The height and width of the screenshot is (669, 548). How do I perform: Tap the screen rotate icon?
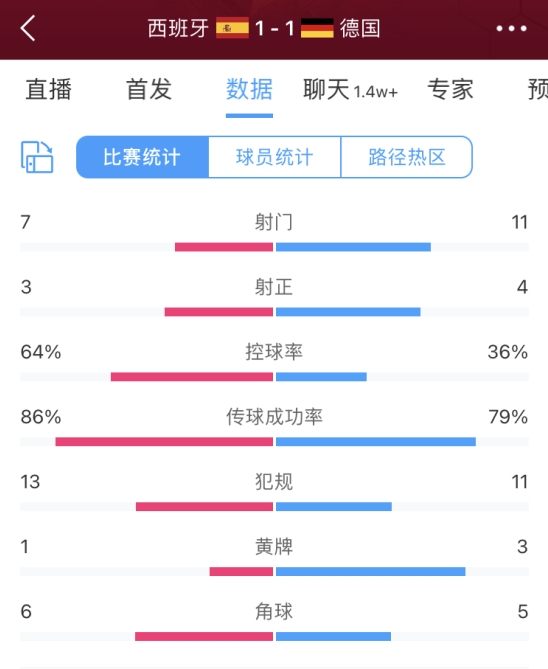pyautogui.click(x=37, y=157)
